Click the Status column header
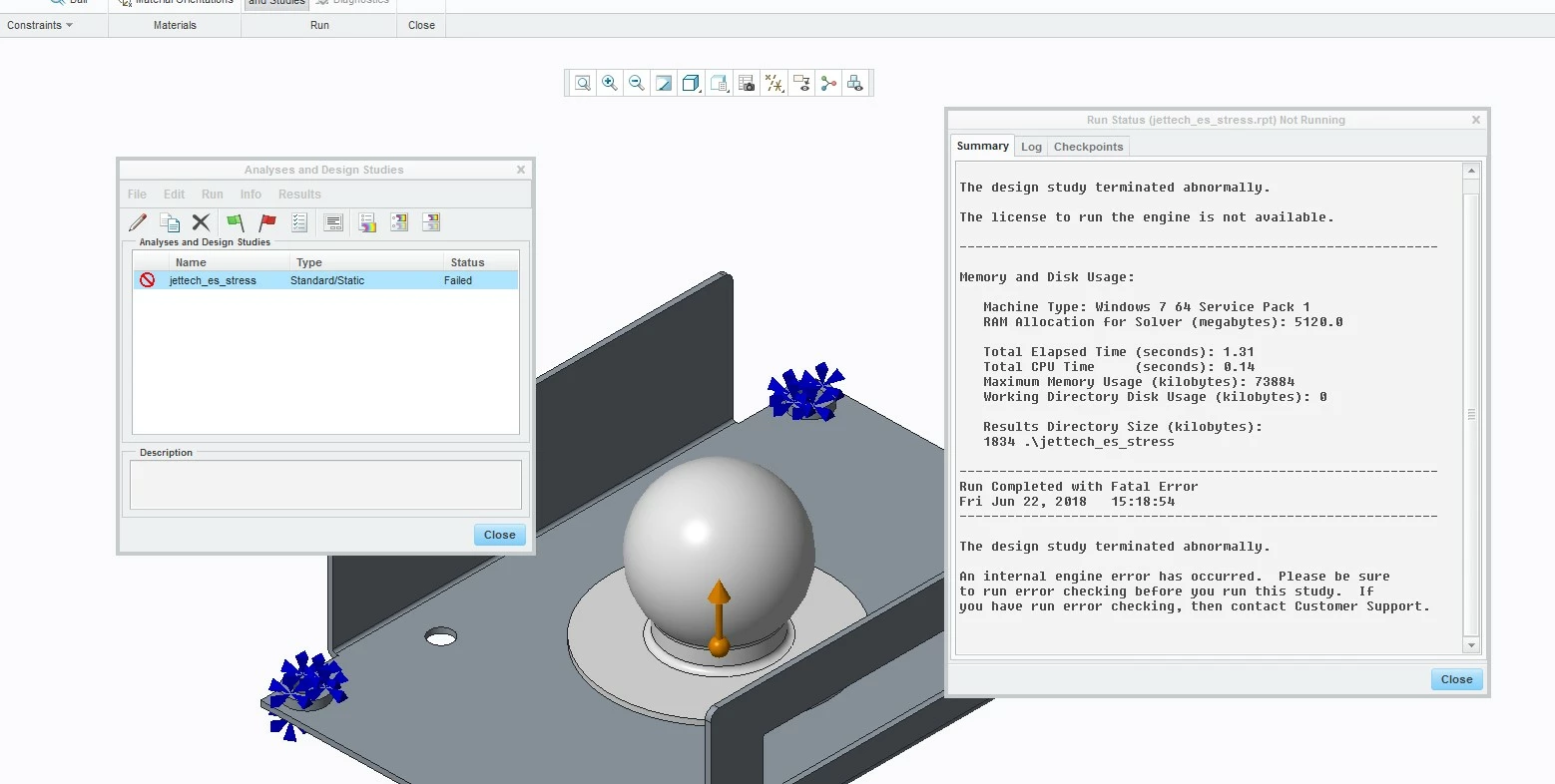This screenshot has height=784, width=1555. pos(467,262)
